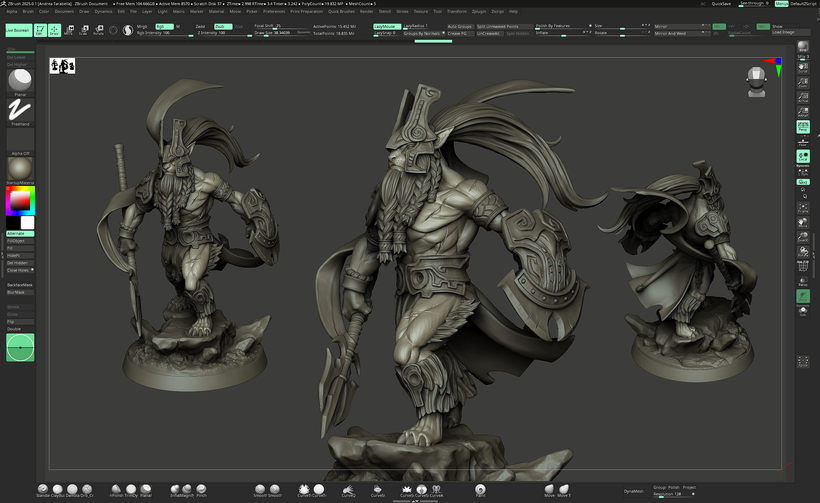Click the Auto Groups button

(x=459, y=26)
